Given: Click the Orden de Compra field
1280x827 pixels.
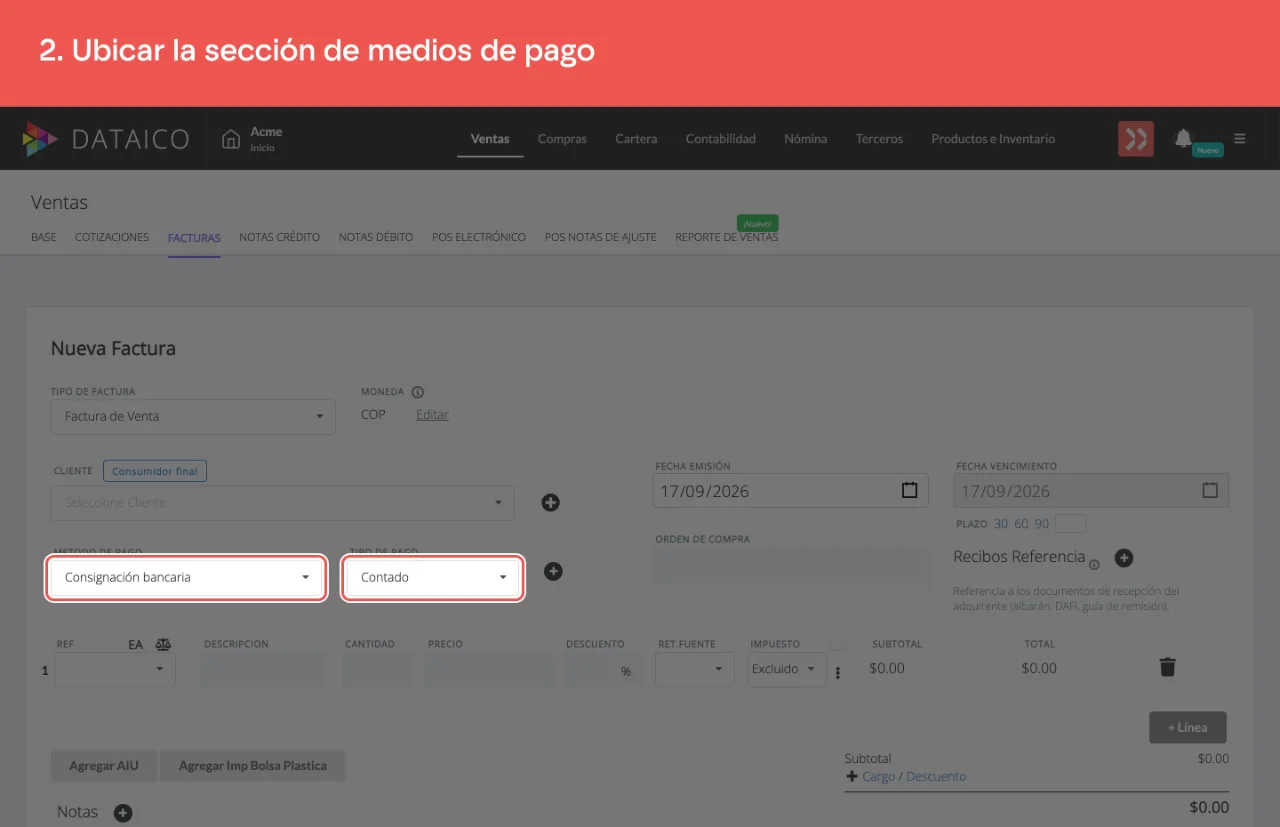Looking at the screenshot, I should (x=792, y=563).
